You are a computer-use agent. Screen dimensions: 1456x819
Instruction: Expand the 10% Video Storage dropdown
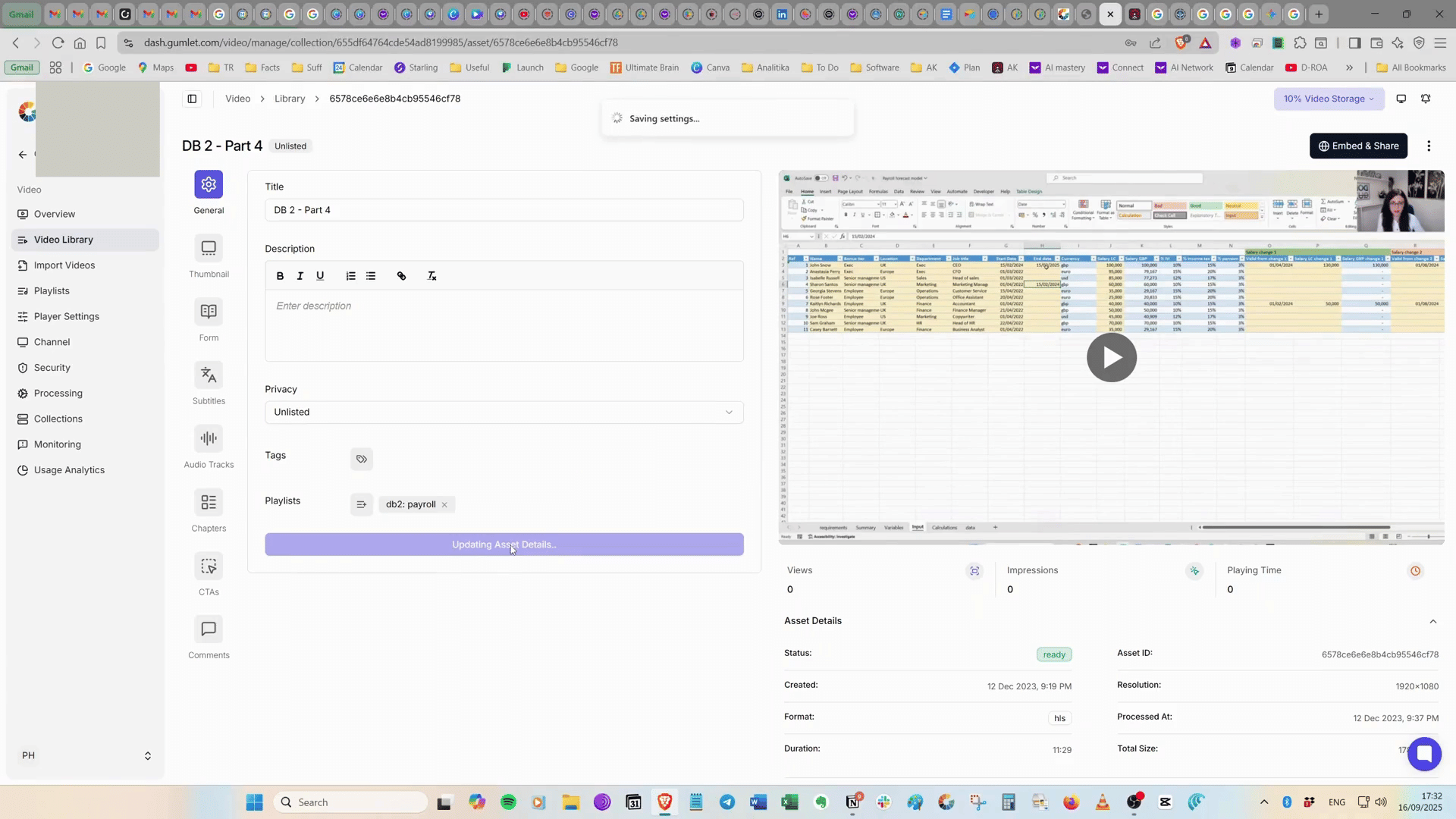(1329, 99)
